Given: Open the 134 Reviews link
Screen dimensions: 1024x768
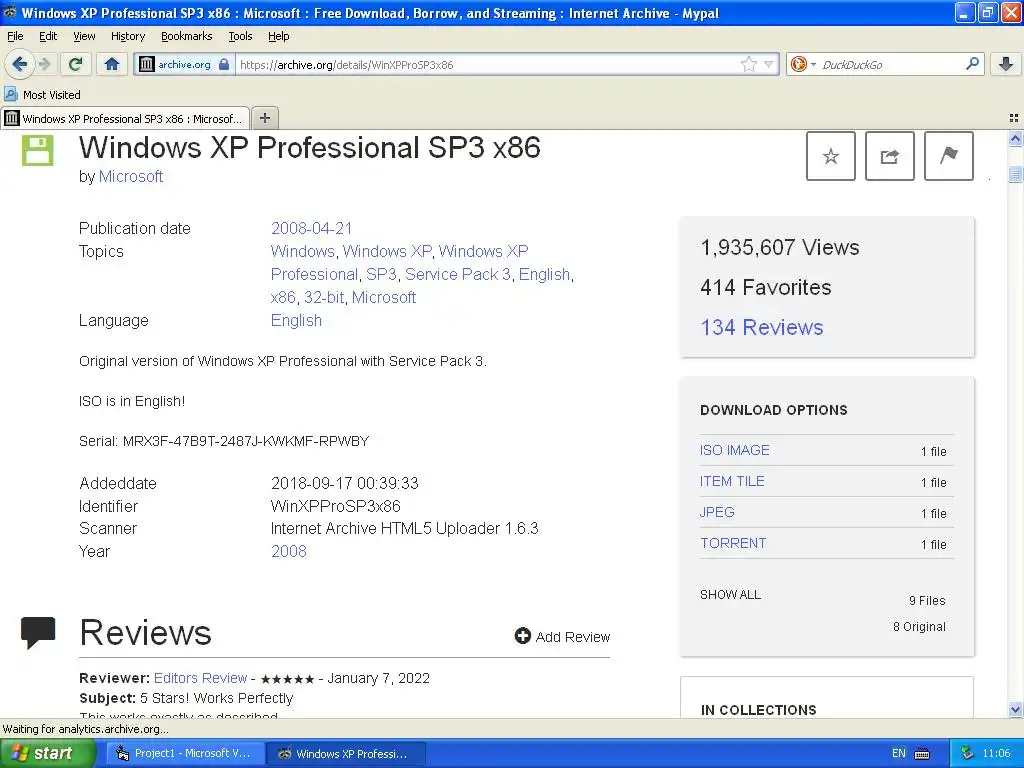Looking at the screenshot, I should pos(761,327).
